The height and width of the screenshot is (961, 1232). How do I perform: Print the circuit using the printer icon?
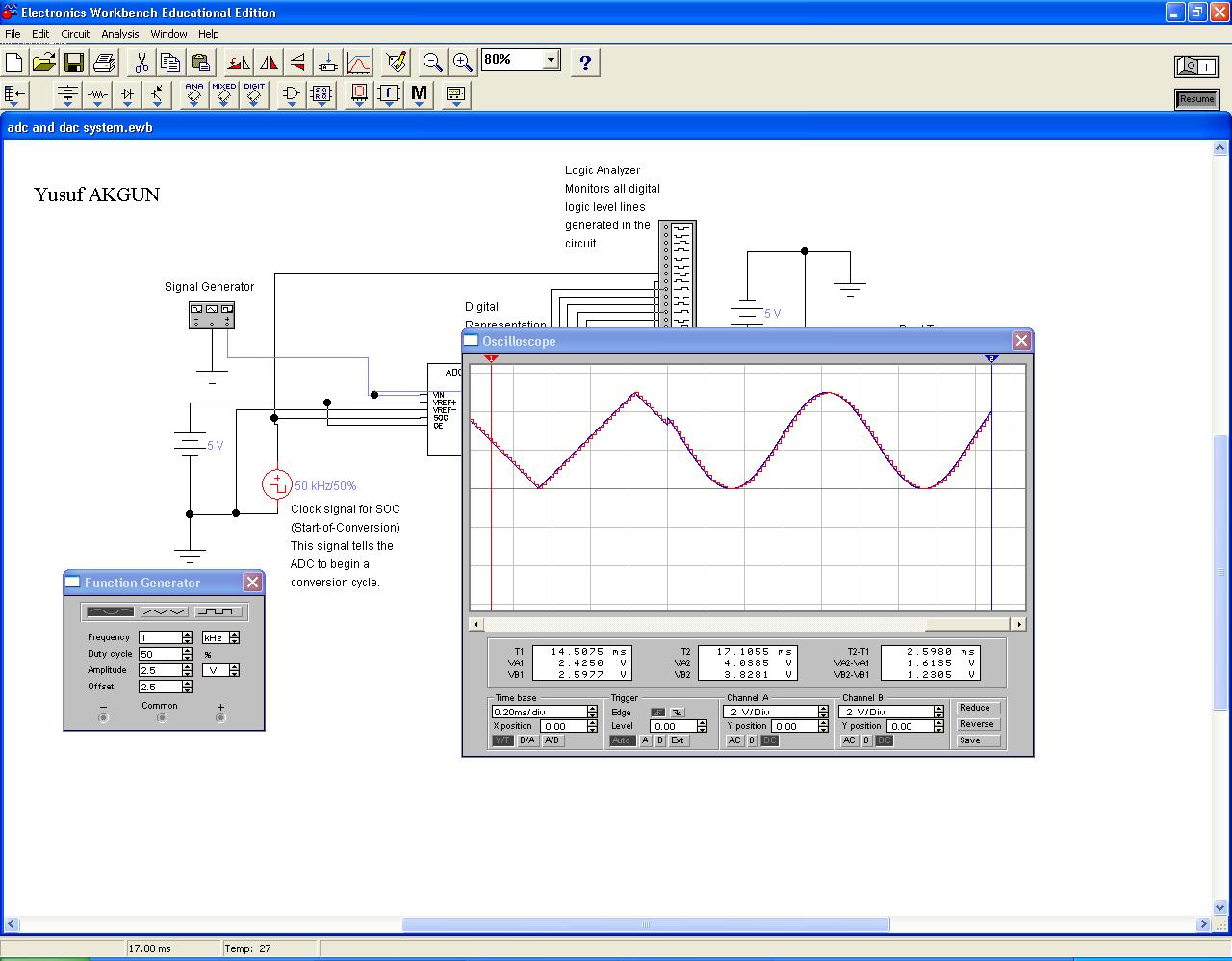pos(104,63)
